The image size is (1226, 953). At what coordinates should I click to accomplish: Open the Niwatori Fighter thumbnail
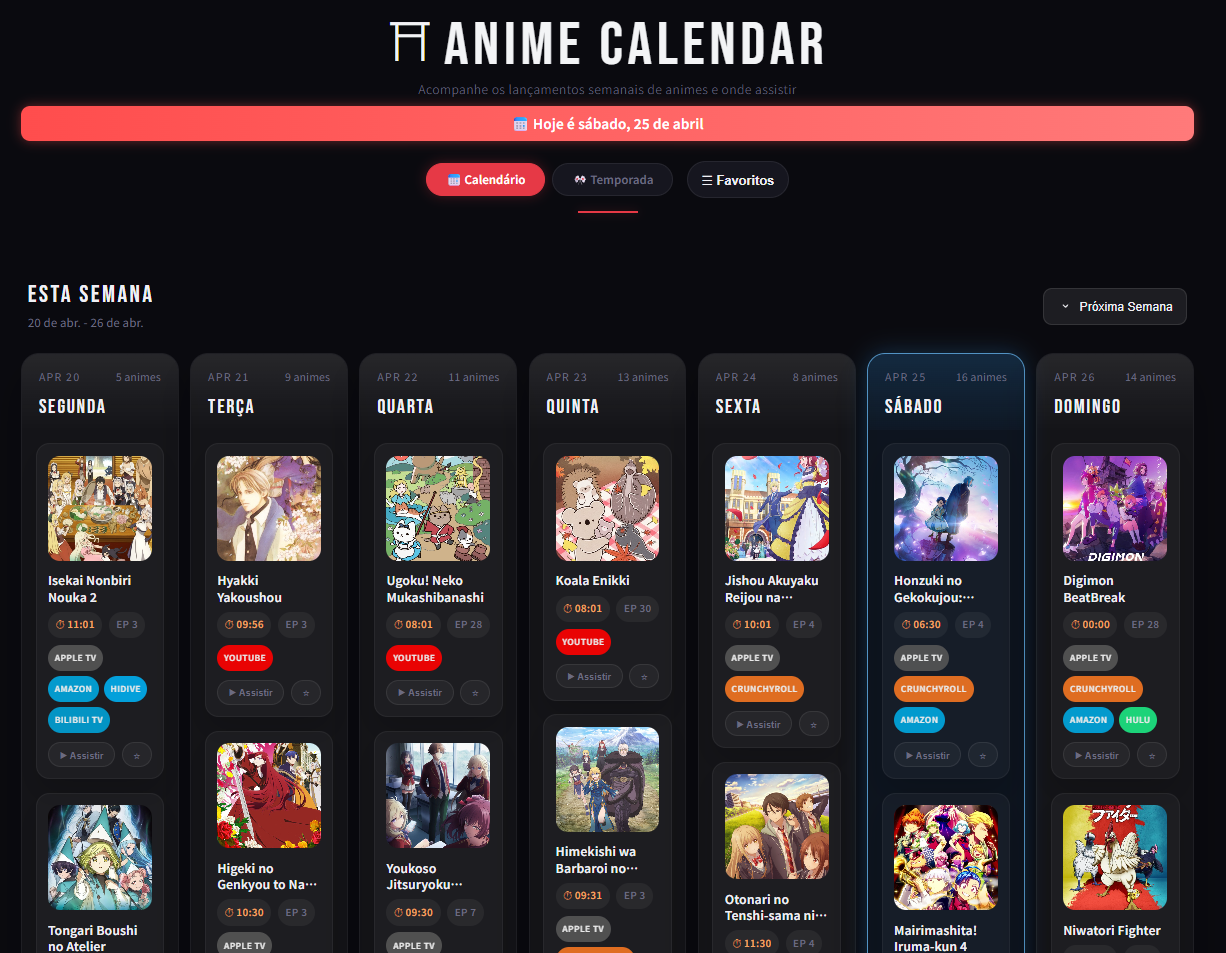1115,858
